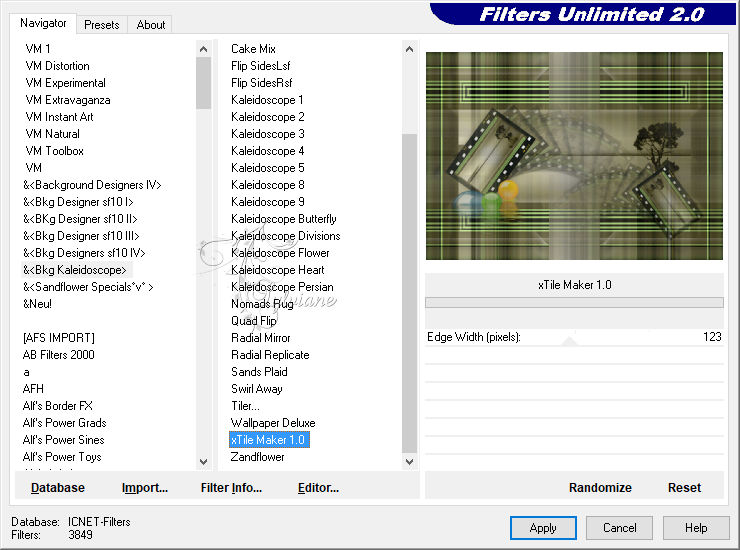Choose Radial Mirror filter
The height and width of the screenshot is (550, 740).
pos(261,338)
